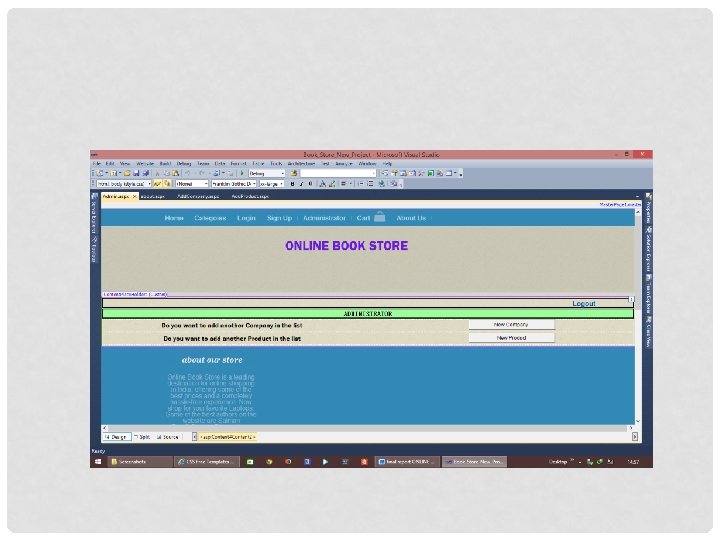
Task: Select the ONLINE BOOK STORE heading text
Action: coord(347,246)
